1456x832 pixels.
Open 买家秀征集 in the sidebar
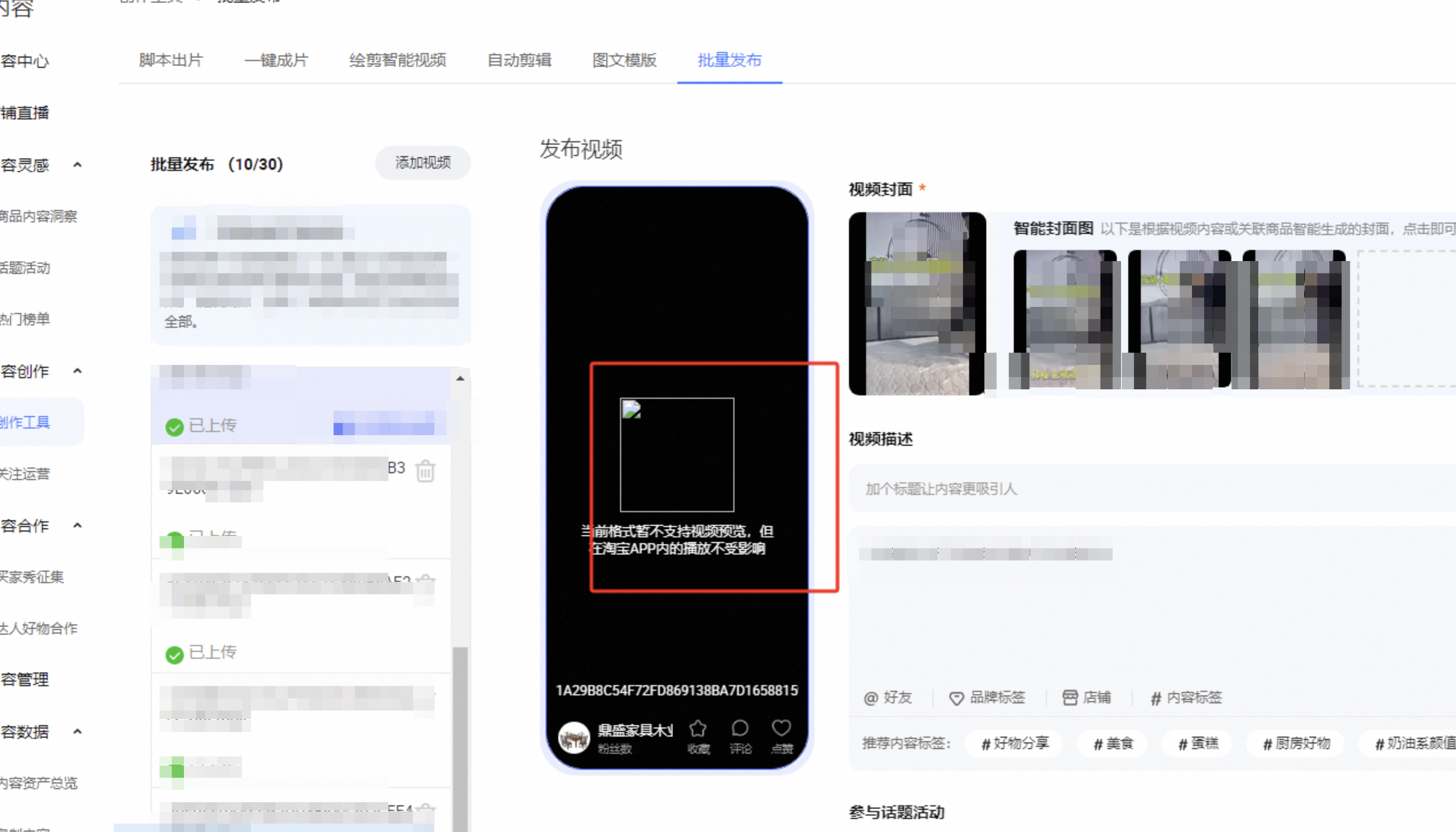32,577
